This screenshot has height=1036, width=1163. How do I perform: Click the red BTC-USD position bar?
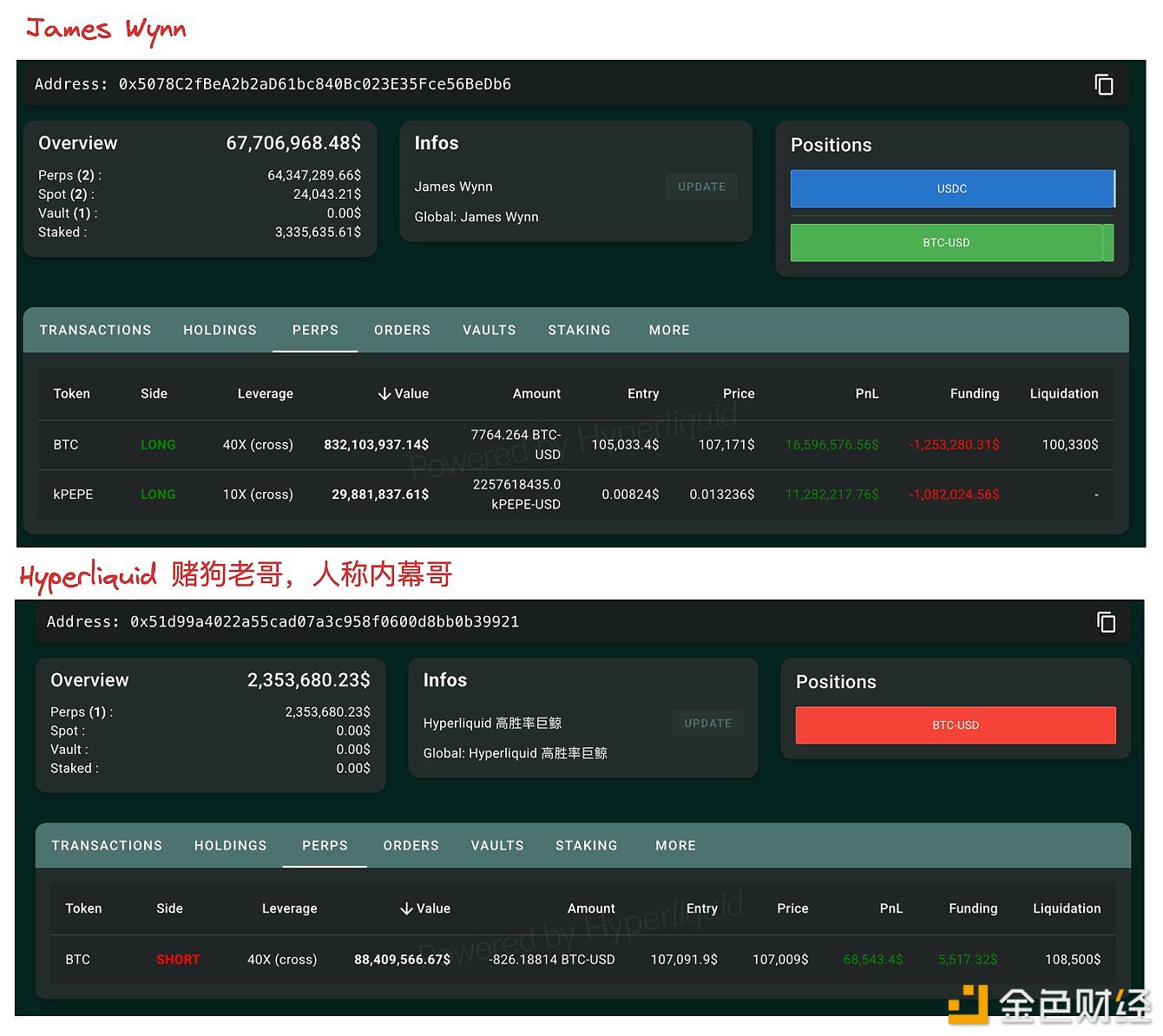pos(956,725)
